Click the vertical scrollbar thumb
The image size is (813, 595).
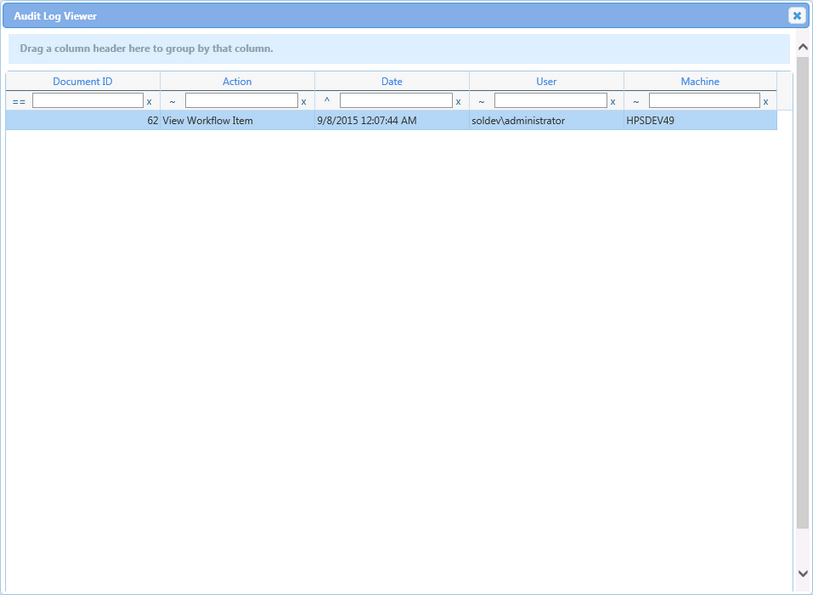(803, 293)
